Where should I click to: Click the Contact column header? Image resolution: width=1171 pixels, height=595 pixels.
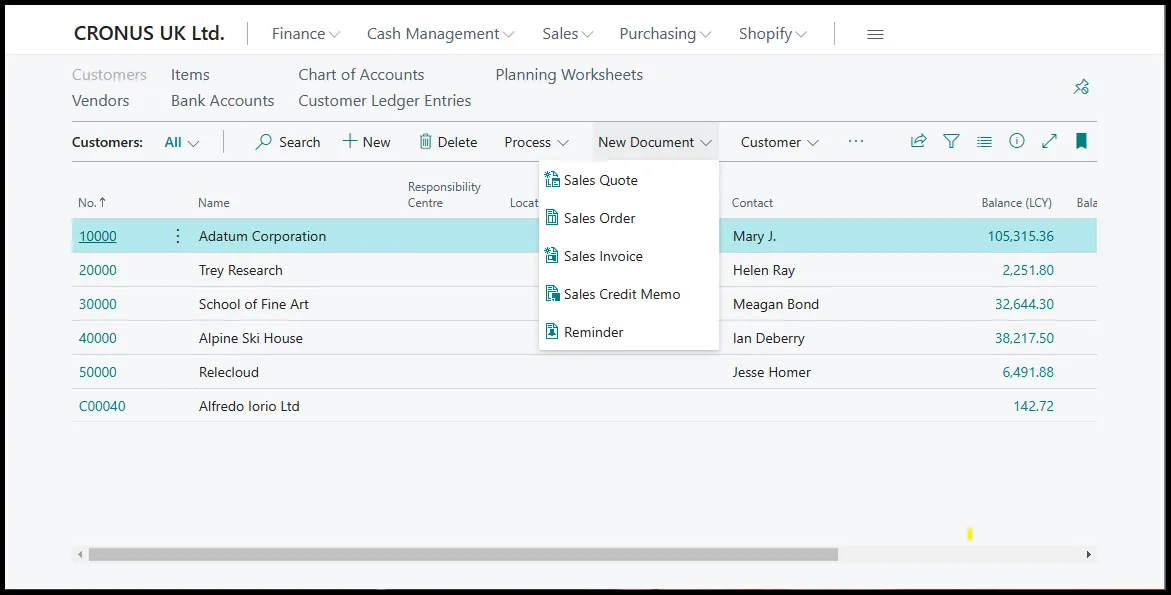coord(752,202)
